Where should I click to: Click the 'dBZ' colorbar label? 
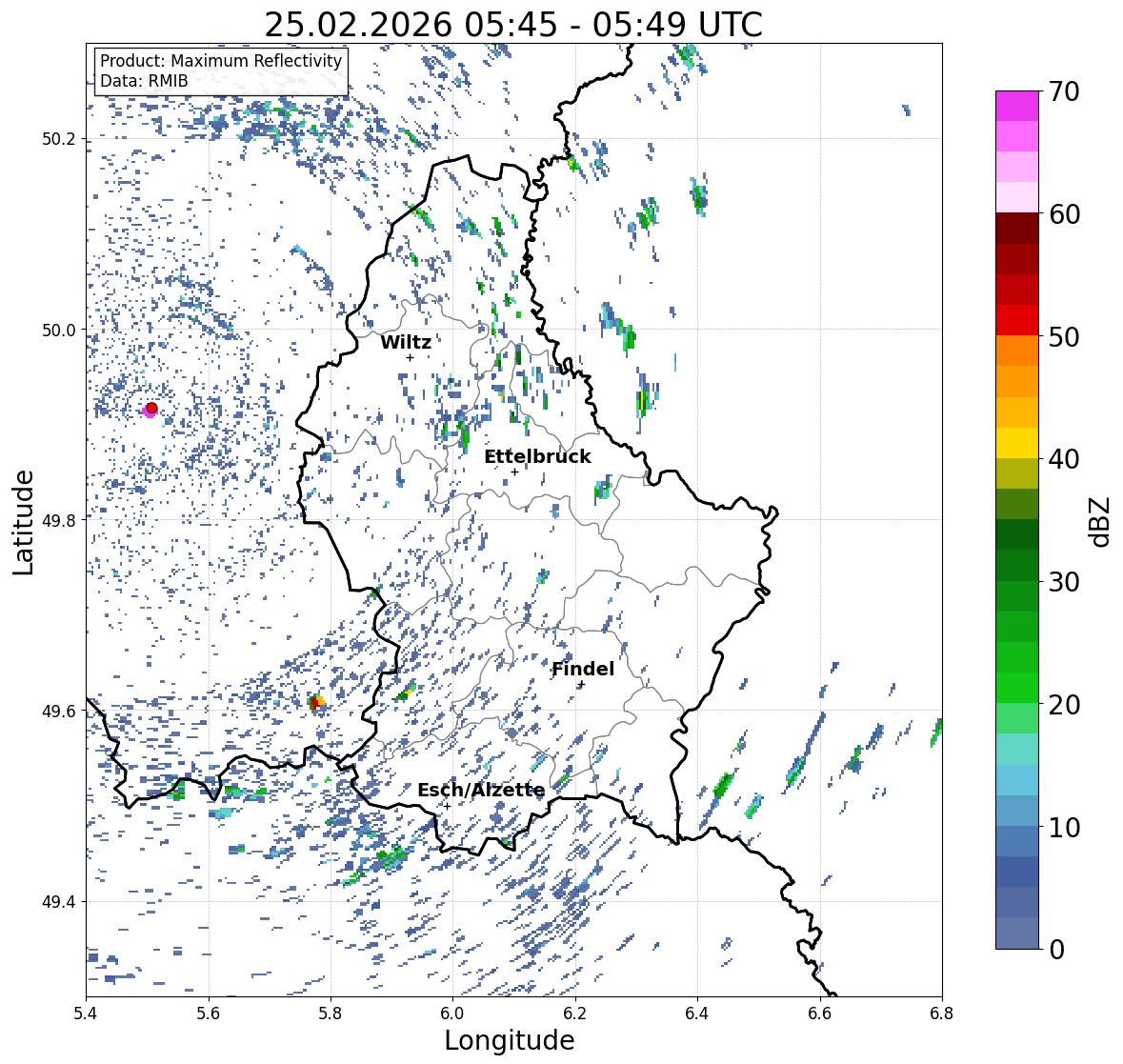coord(1101,522)
